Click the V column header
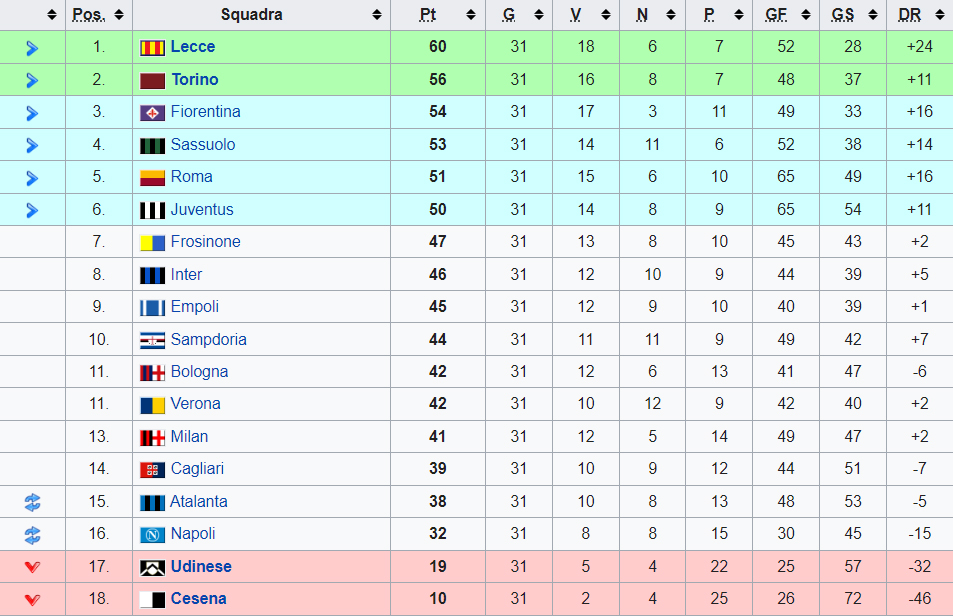The height and width of the screenshot is (616, 953). 576,15
